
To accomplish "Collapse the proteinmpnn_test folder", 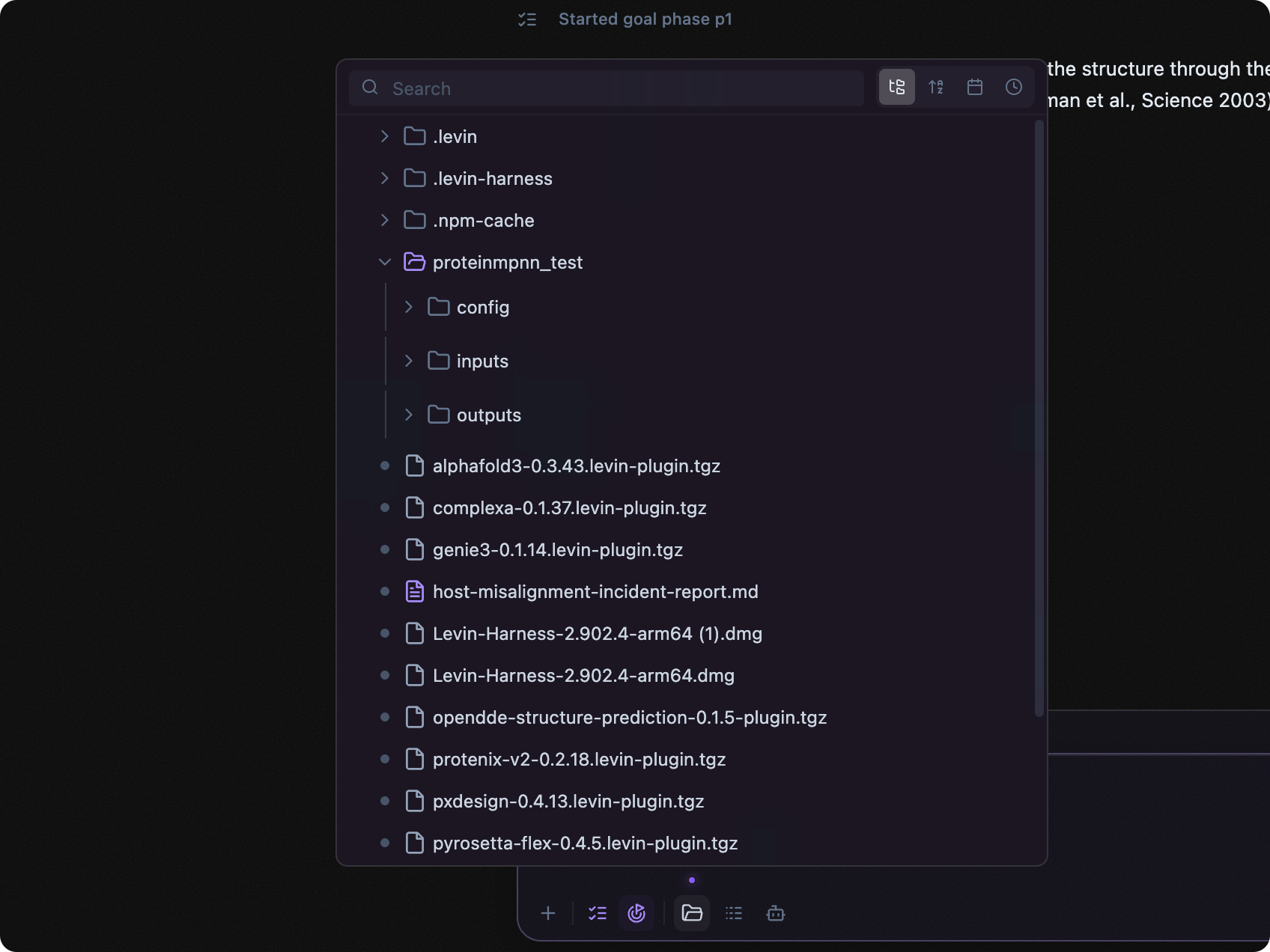I will click(x=384, y=262).
